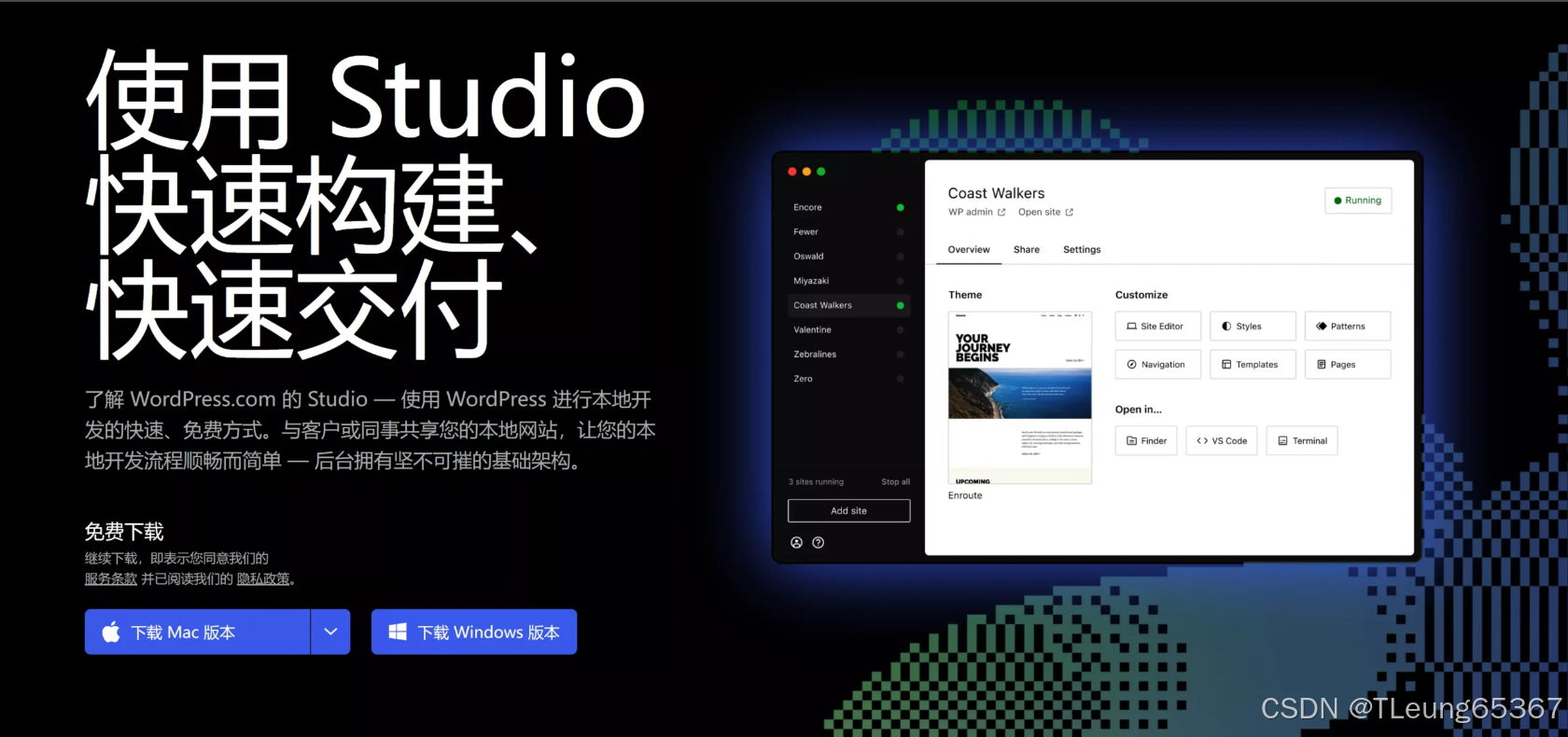The image size is (1568, 737).
Task: Click the external-link icon next to Open site
Action: pos(1070,212)
